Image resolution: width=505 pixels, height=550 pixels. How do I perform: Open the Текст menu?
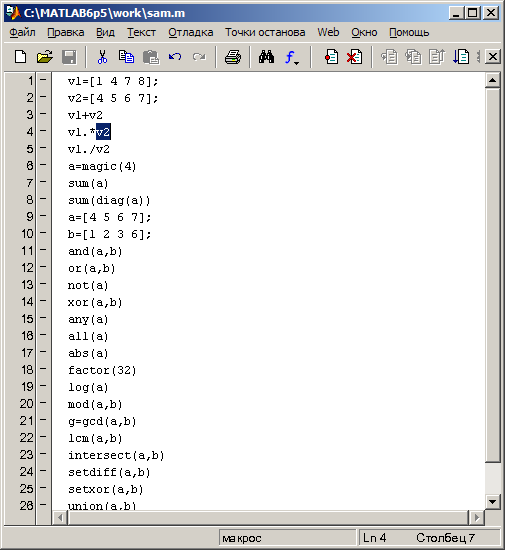pos(141,32)
